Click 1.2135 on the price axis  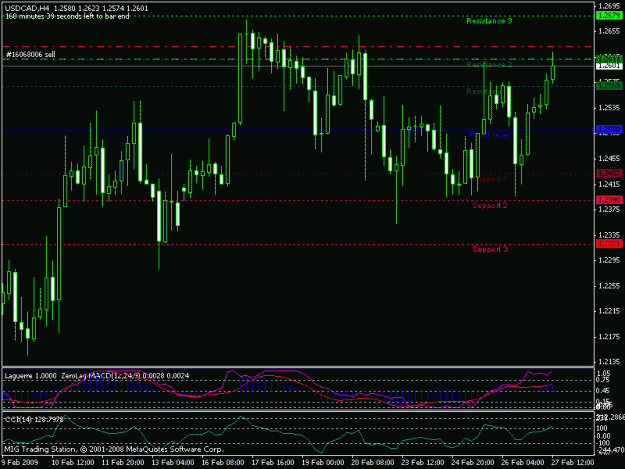(x=609, y=362)
